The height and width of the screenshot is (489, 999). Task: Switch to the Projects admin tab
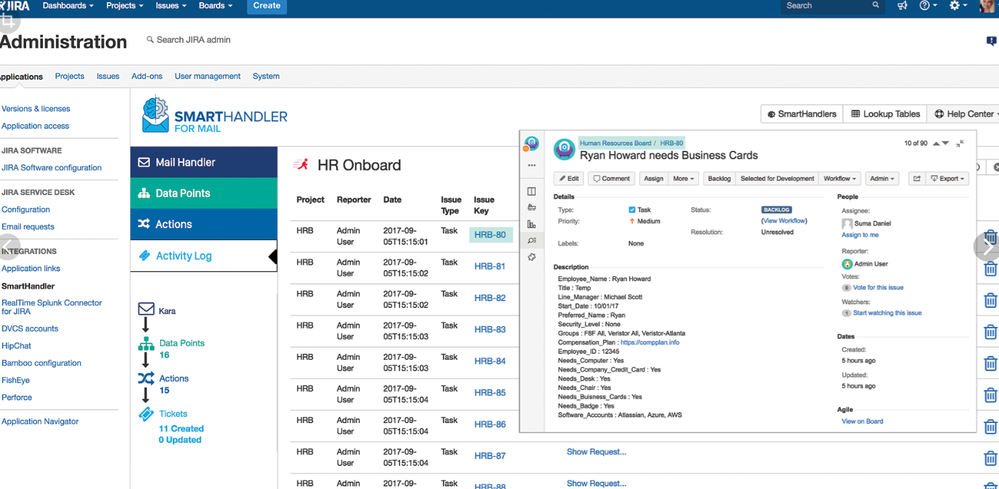pyautogui.click(x=69, y=76)
